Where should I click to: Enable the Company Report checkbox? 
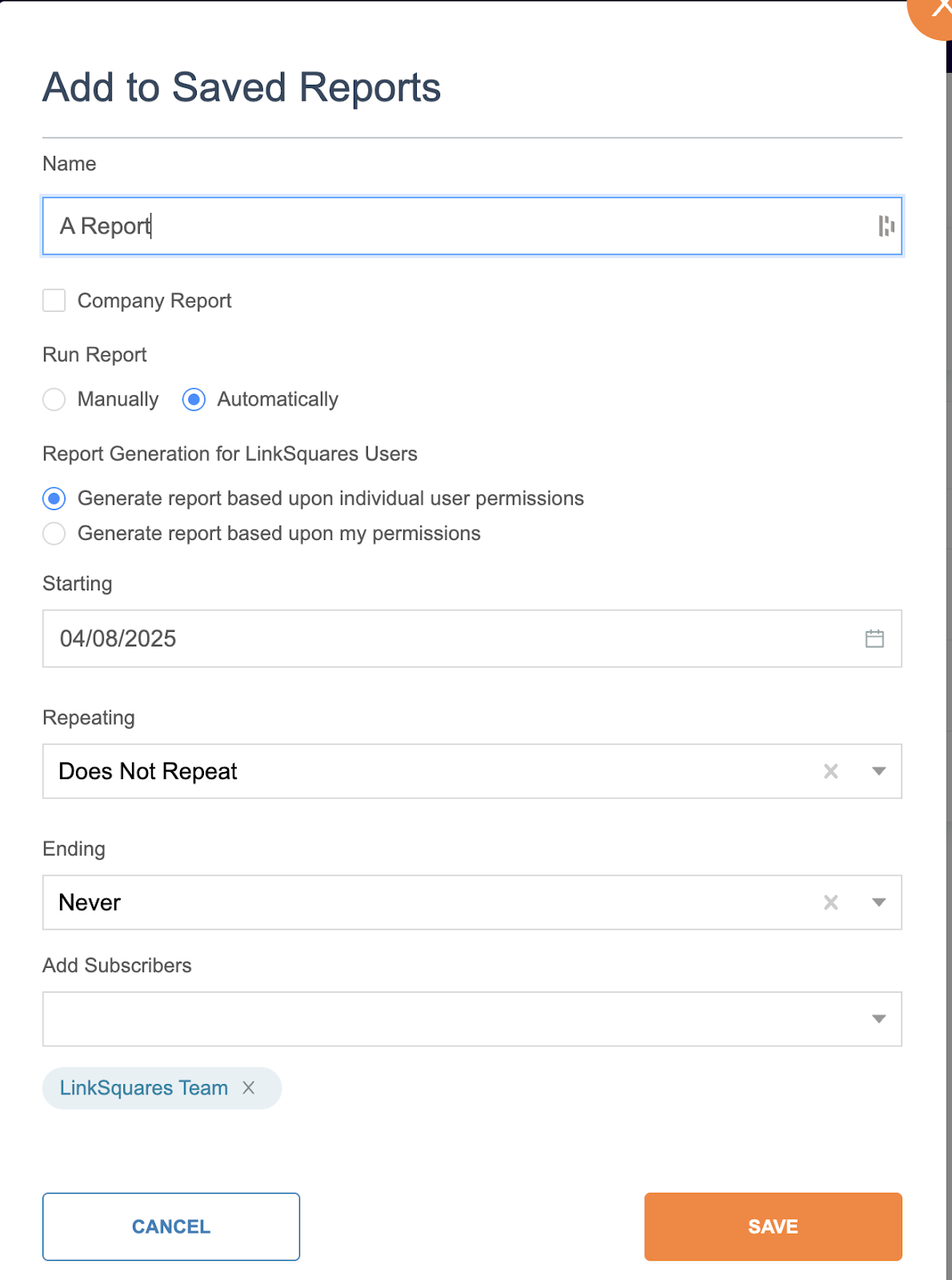pos(54,301)
